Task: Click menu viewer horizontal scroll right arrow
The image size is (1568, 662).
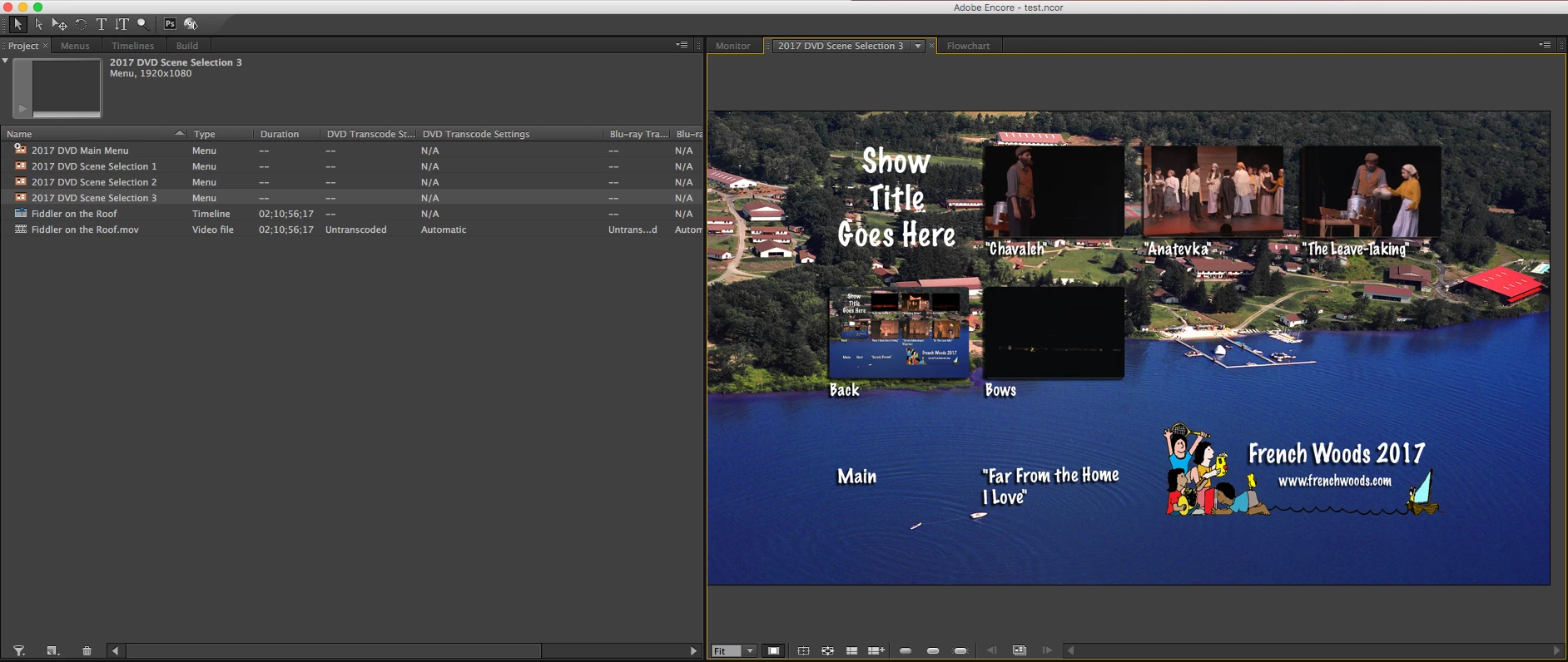Action: click(x=1557, y=650)
